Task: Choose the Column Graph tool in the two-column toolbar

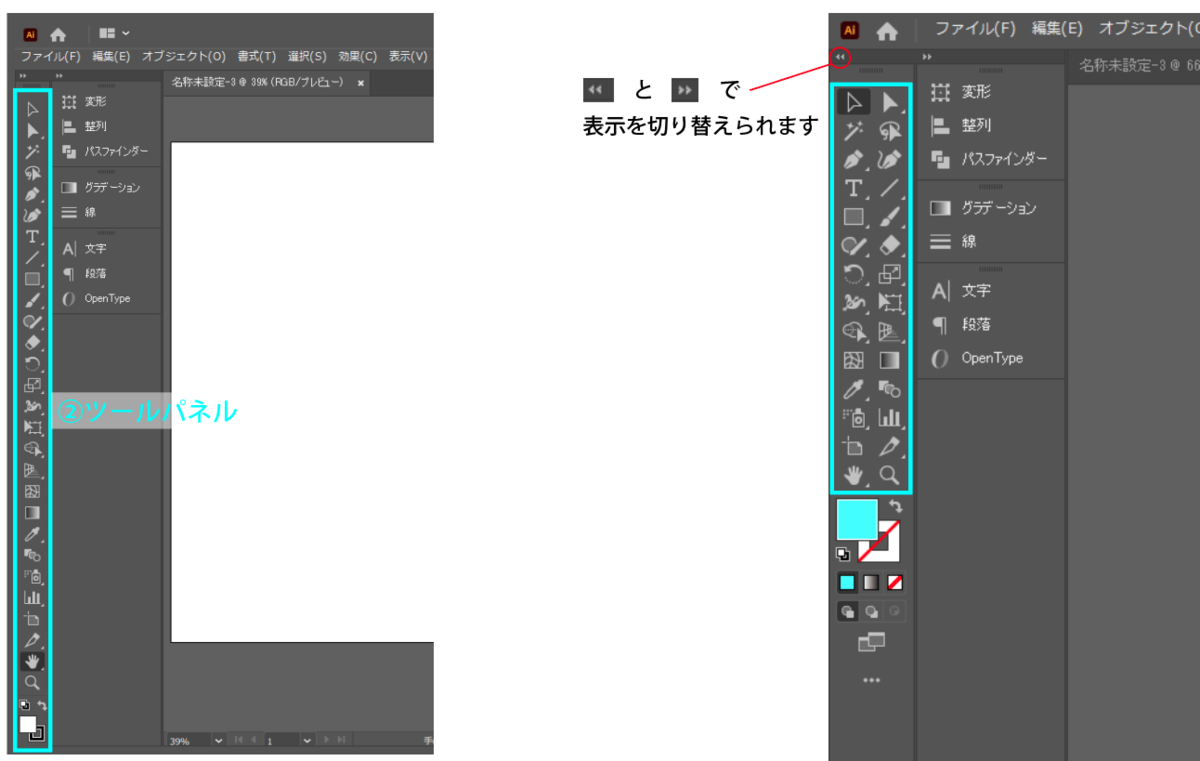Action: 890,418
